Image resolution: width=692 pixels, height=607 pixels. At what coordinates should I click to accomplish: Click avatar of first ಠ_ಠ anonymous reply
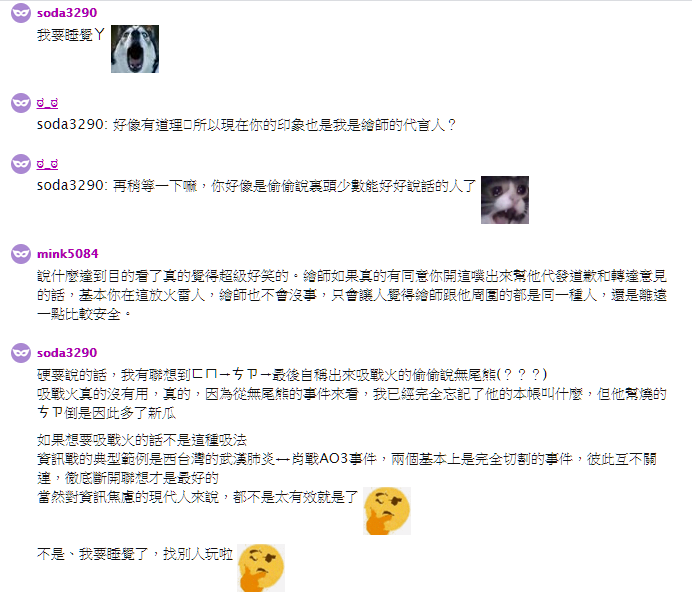click(21, 103)
